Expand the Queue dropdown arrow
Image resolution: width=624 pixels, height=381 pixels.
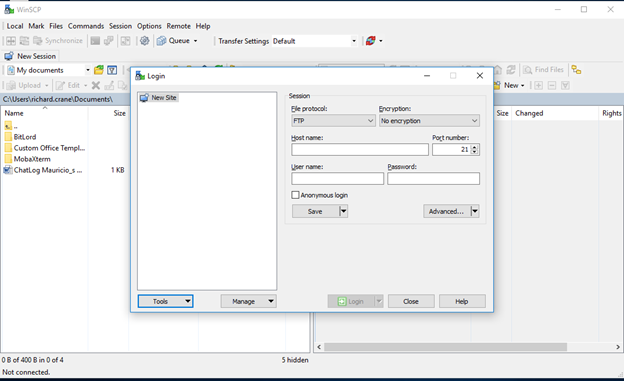pyautogui.click(x=195, y=41)
